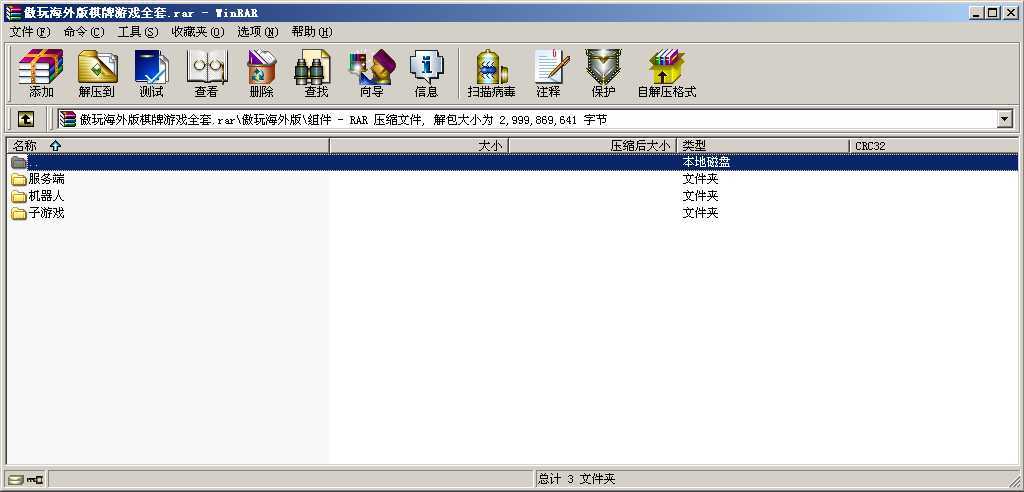Screen dimensions: 1024x492
Task: Click the archive path text in address bar
Action: point(343,120)
